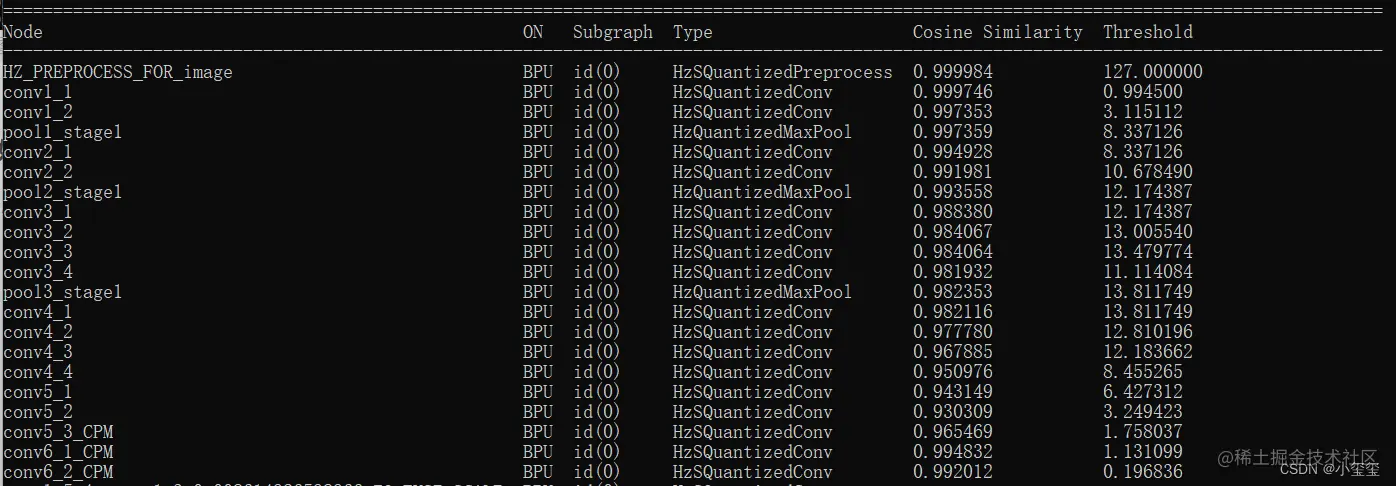Image resolution: width=1396 pixels, height=486 pixels.
Task: Click threshold value 10.678490
Action: (x=1148, y=172)
